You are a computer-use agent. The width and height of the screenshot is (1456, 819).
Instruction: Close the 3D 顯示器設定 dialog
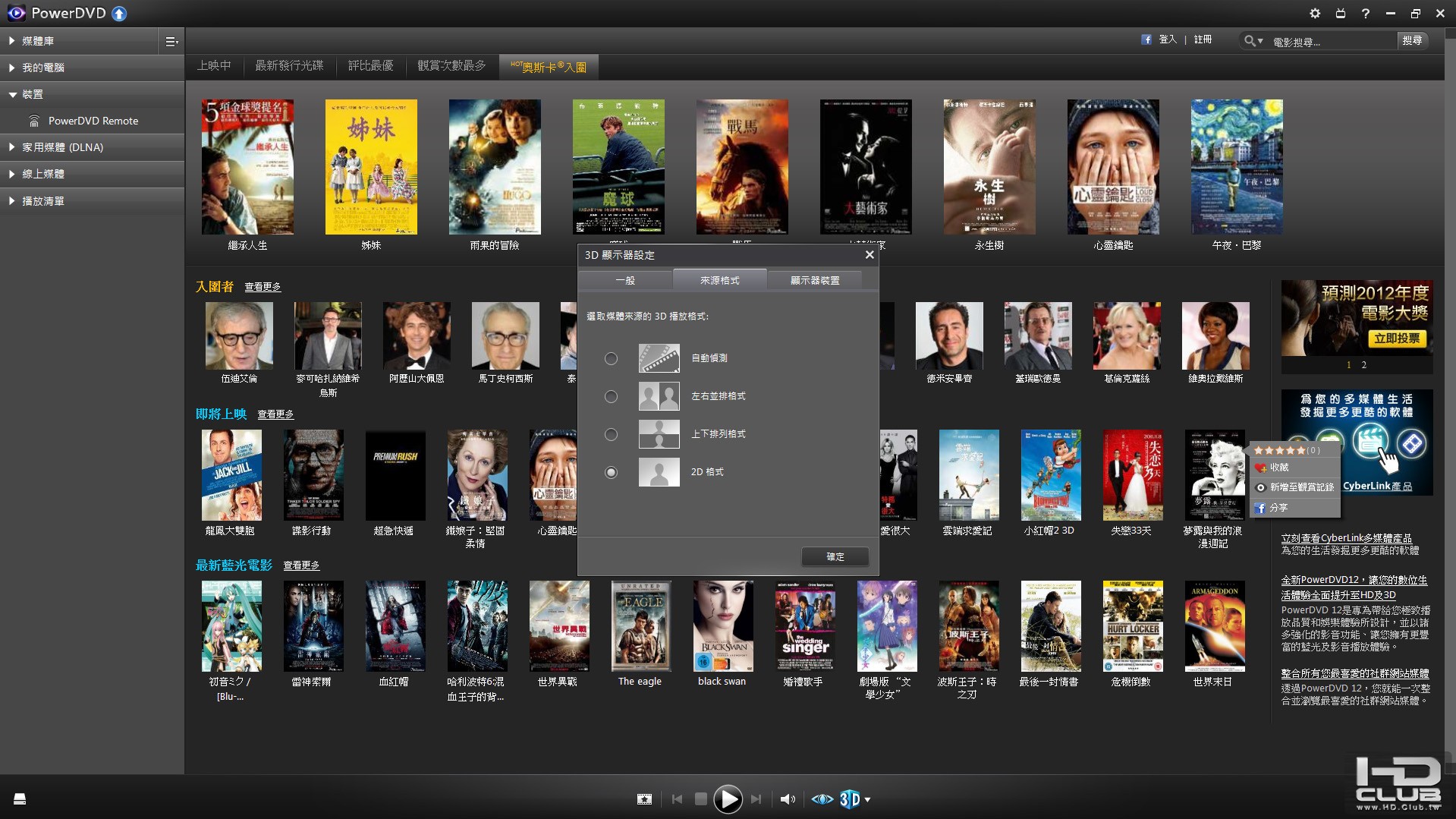click(870, 255)
